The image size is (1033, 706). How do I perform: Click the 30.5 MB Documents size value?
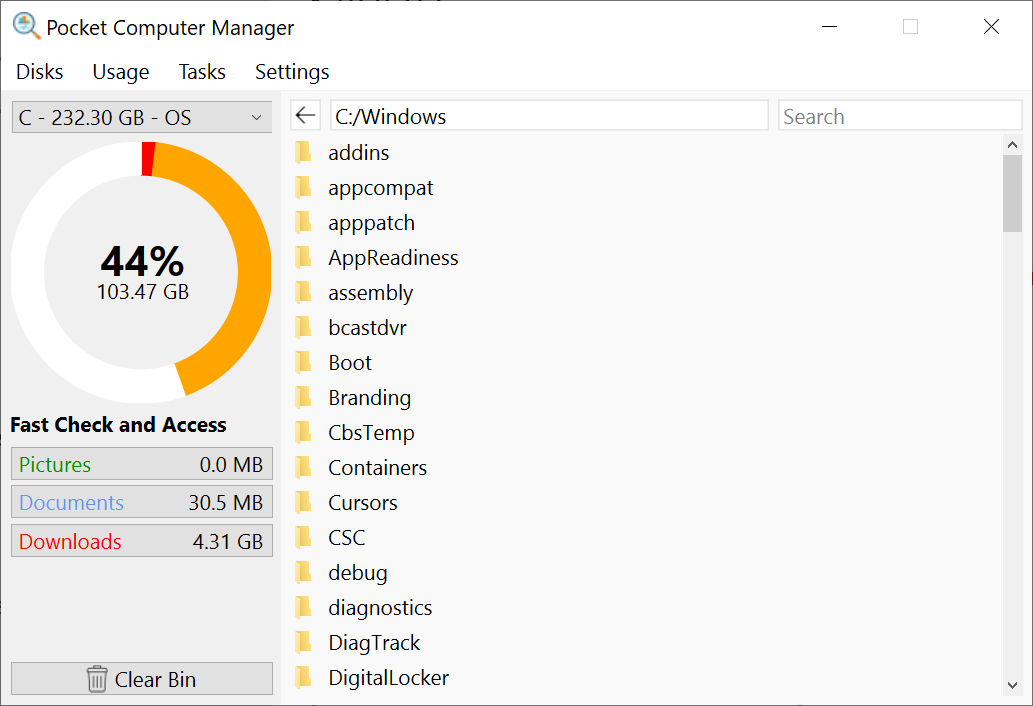pos(226,502)
